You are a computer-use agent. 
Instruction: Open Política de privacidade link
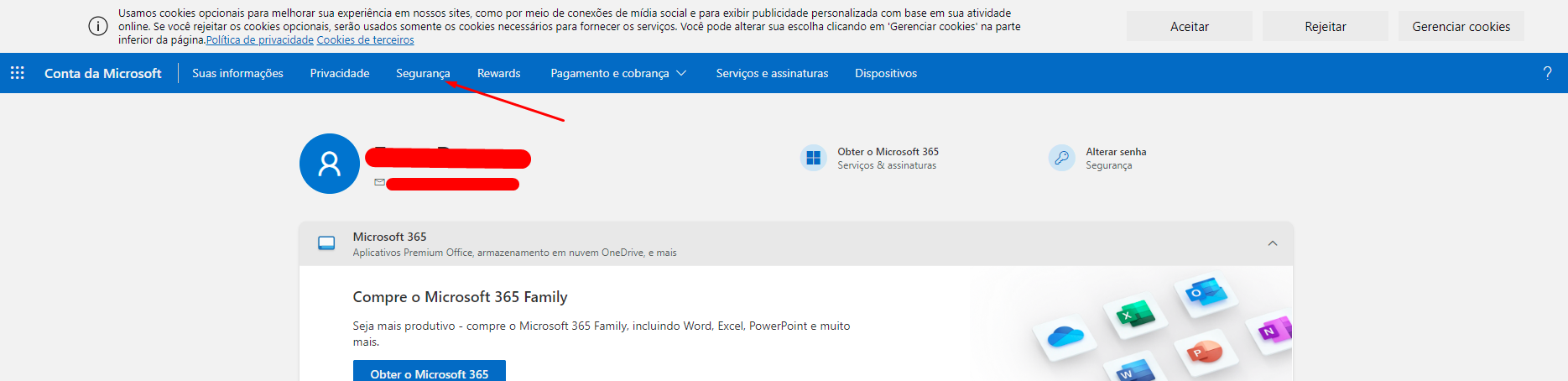(260, 40)
